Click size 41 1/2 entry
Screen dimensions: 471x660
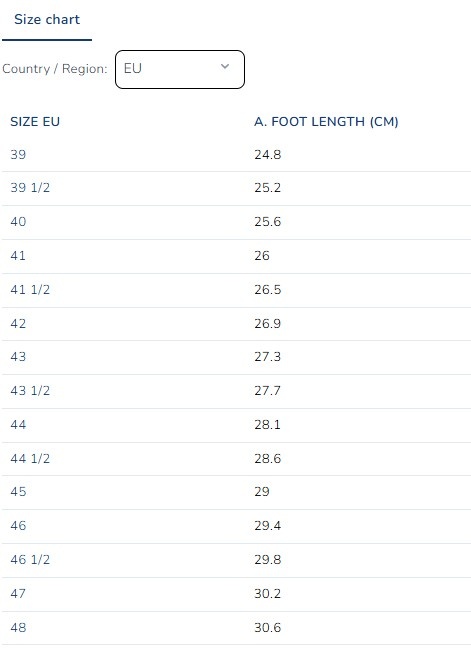[x=236, y=290]
